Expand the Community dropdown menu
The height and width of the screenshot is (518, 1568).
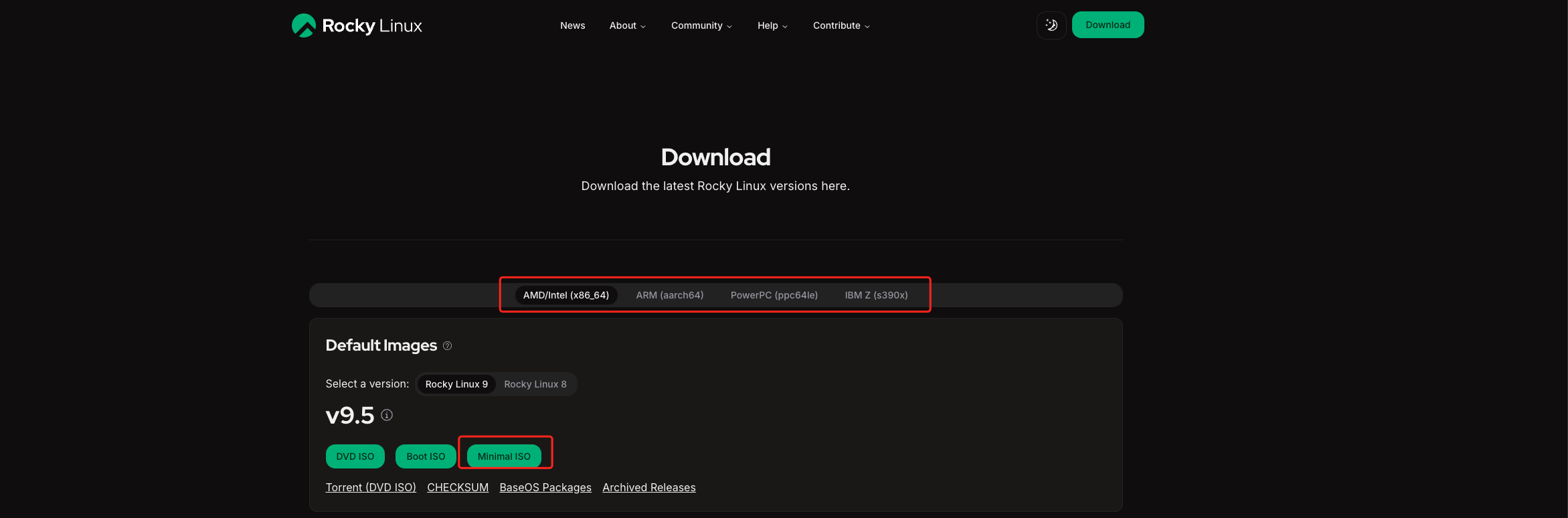point(701,25)
